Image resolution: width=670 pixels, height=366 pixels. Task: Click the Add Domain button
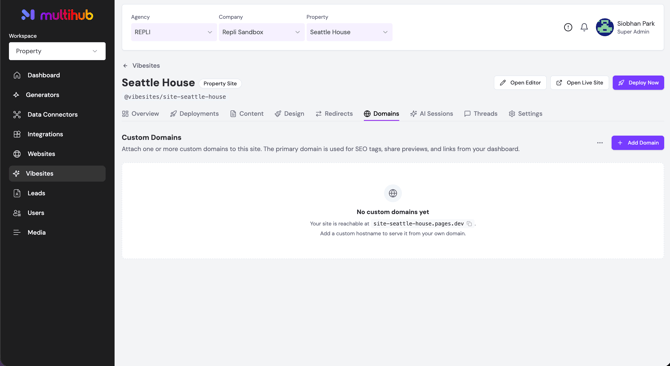coord(638,143)
